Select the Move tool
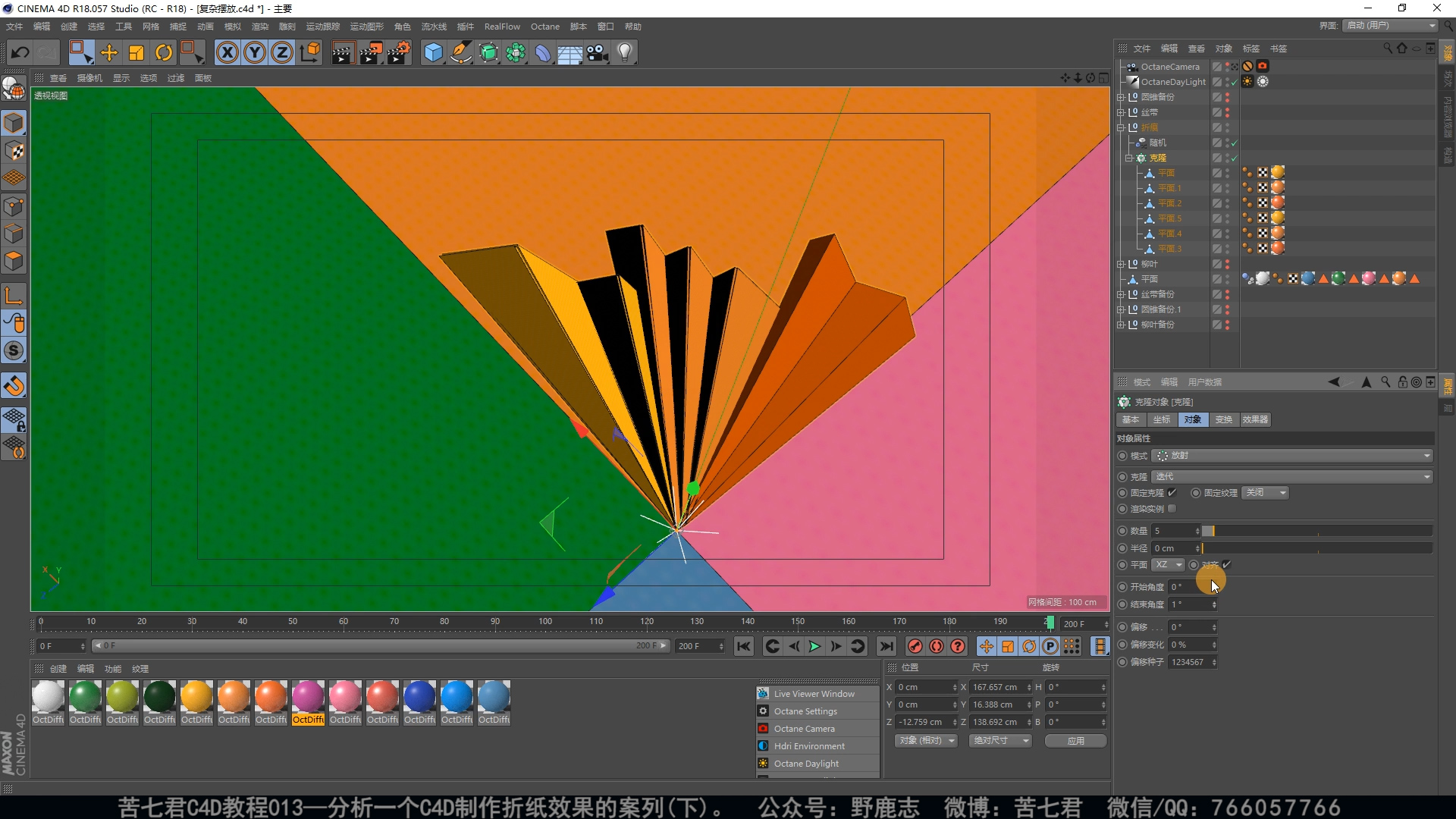Screen dimensions: 1456x819 click(x=109, y=52)
